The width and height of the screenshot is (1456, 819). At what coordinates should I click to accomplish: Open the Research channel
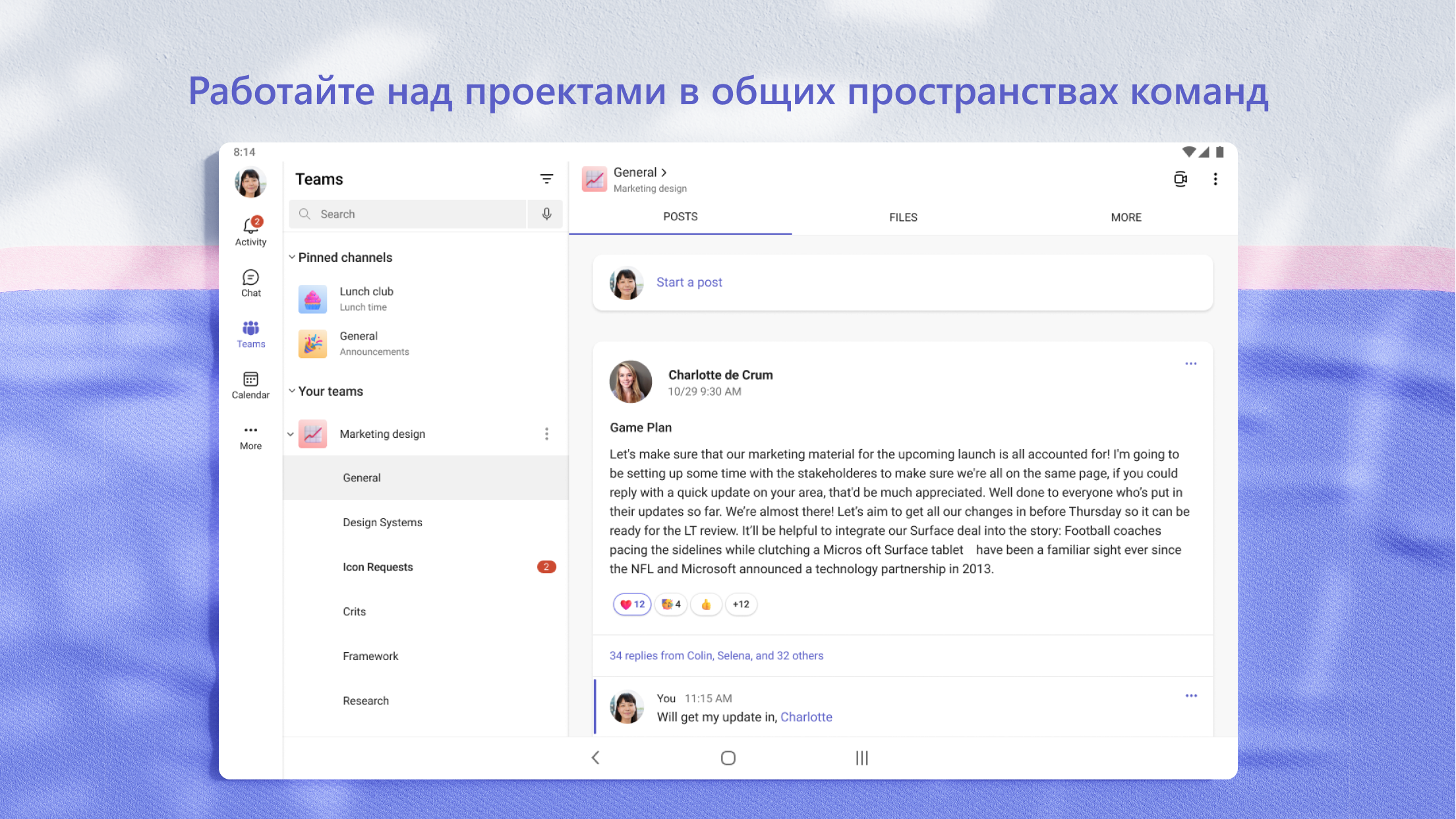click(x=426, y=700)
